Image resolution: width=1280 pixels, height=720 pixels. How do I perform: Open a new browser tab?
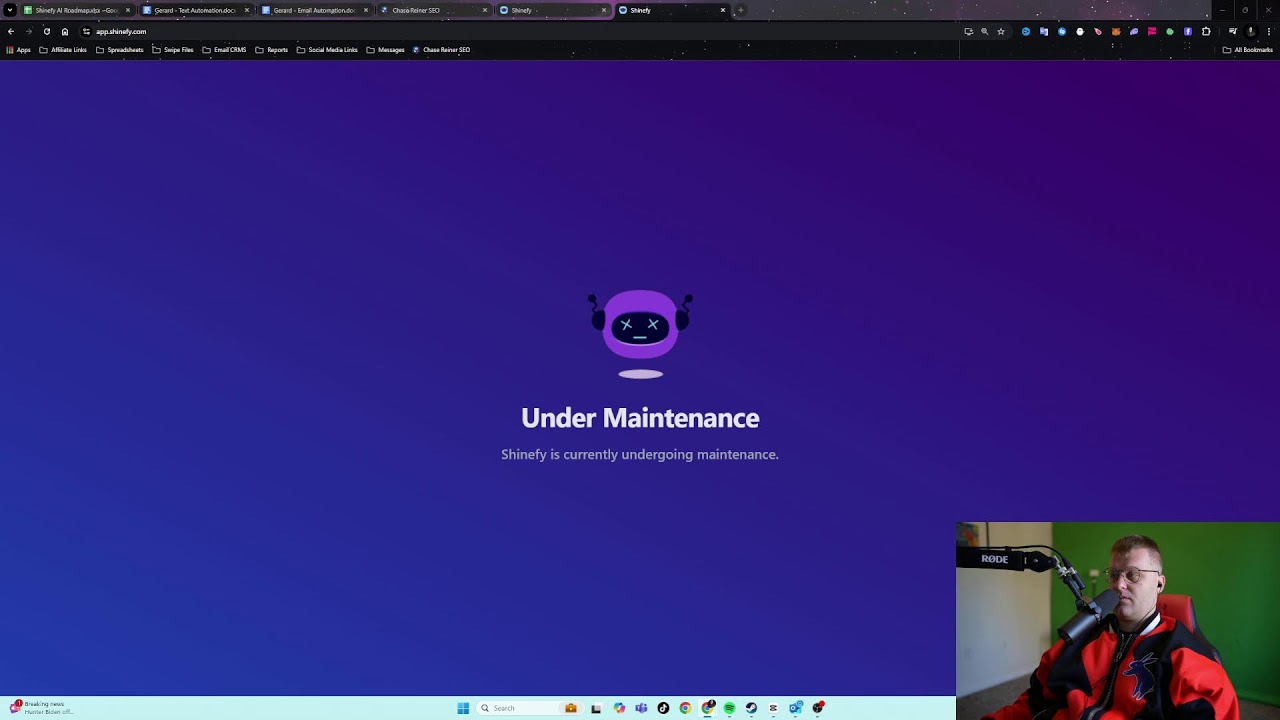click(740, 10)
